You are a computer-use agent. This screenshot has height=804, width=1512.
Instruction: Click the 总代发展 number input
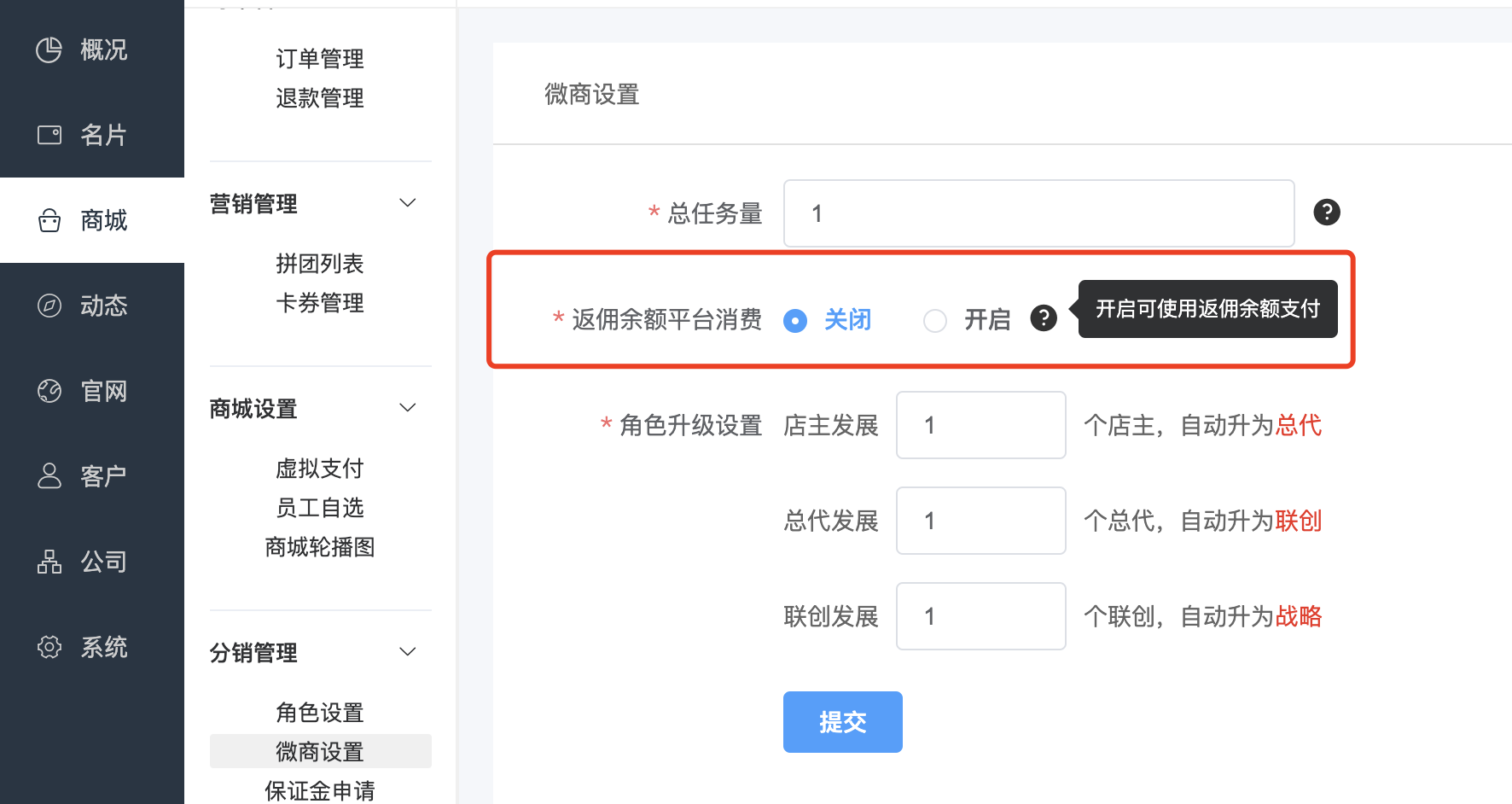981,521
